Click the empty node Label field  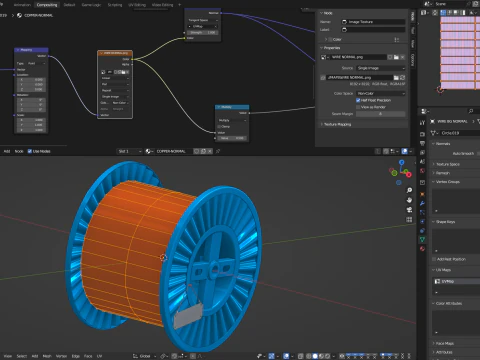click(373, 30)
